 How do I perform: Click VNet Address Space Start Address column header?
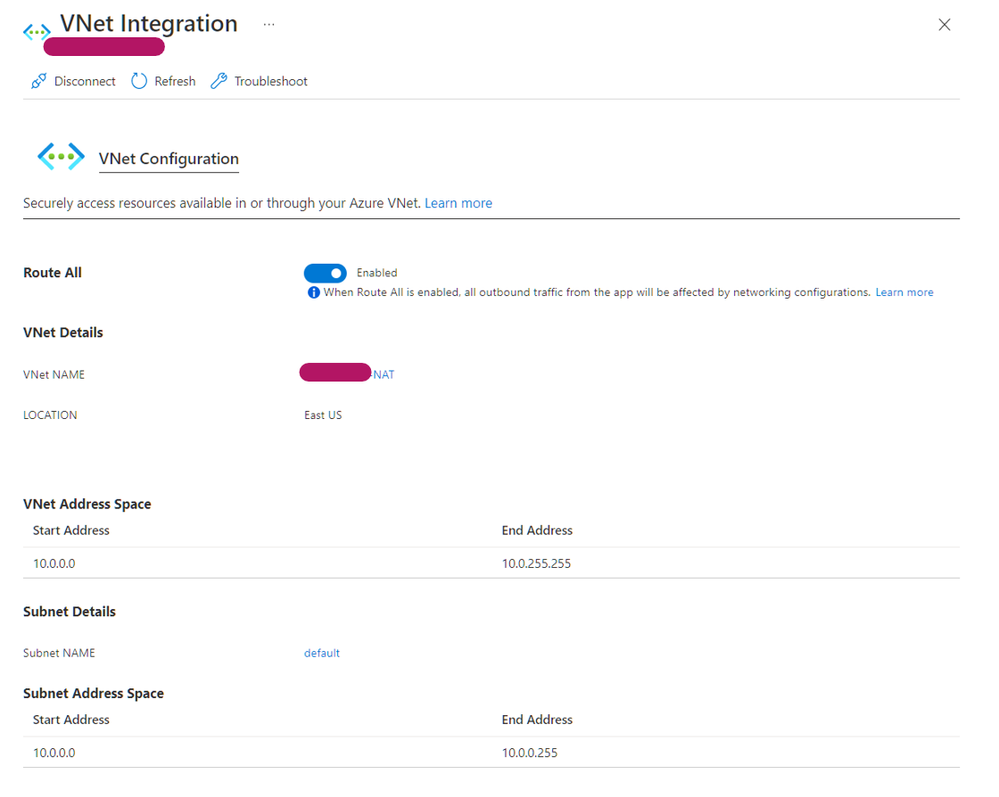(71, 531)
